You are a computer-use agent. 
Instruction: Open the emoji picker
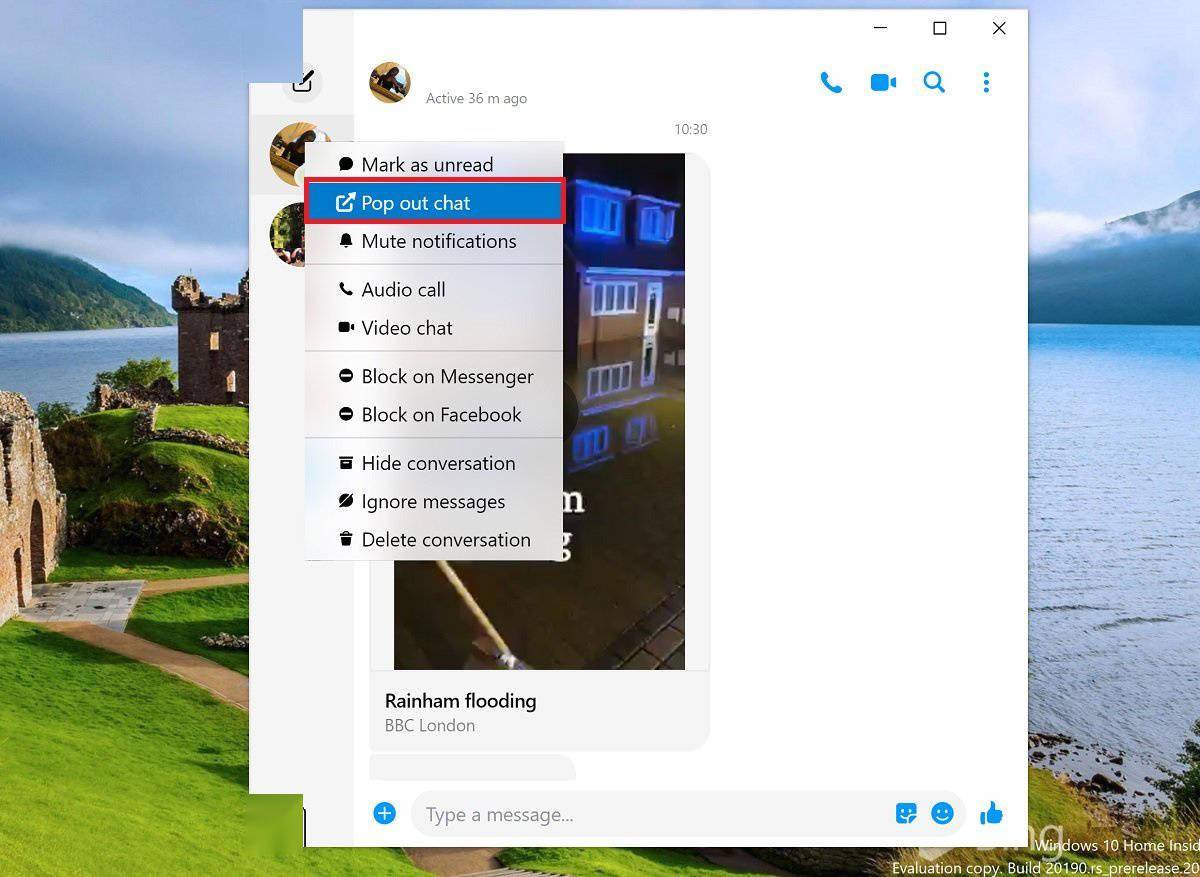point(942,813)
